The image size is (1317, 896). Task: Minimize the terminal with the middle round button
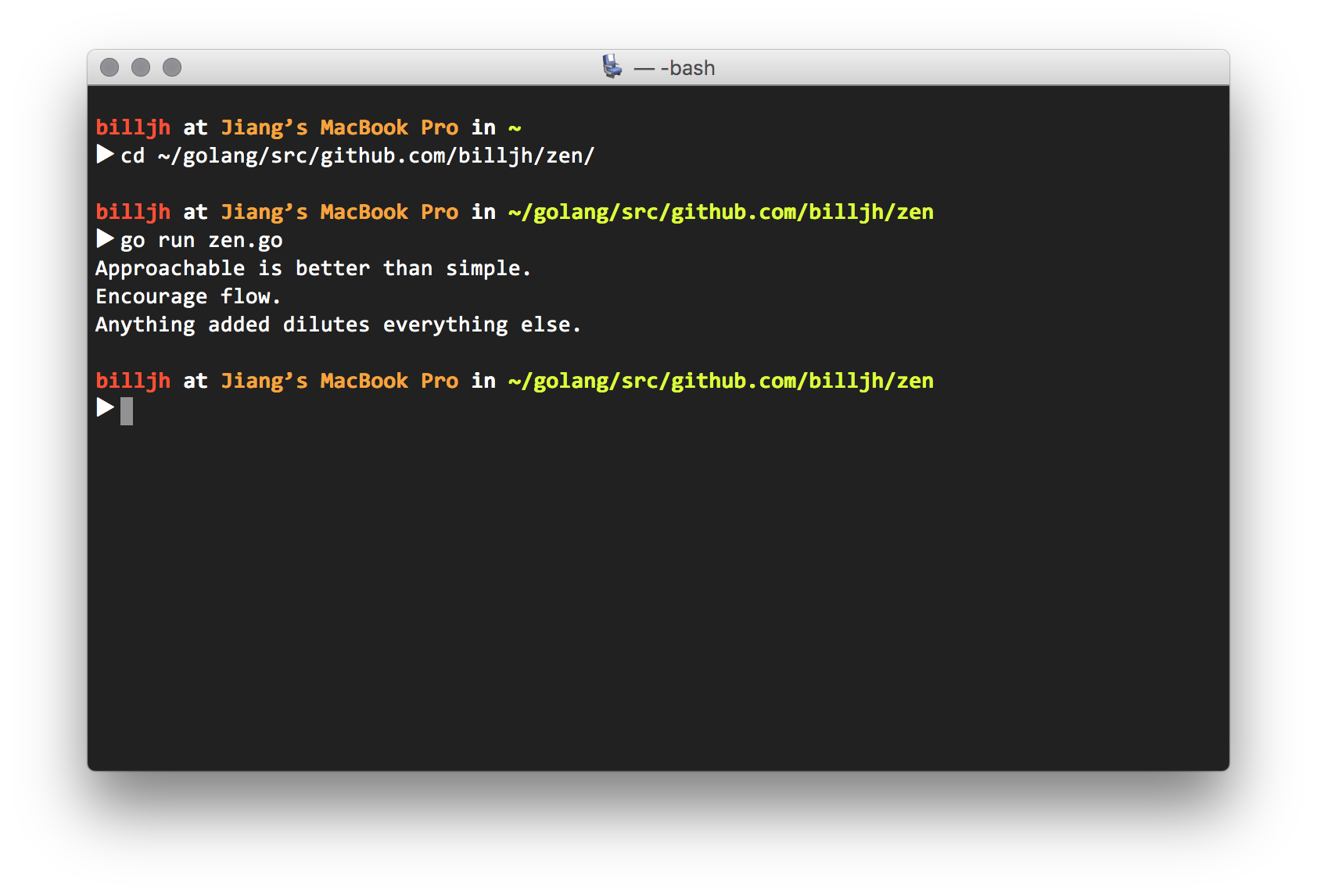(x=141, y=67)
